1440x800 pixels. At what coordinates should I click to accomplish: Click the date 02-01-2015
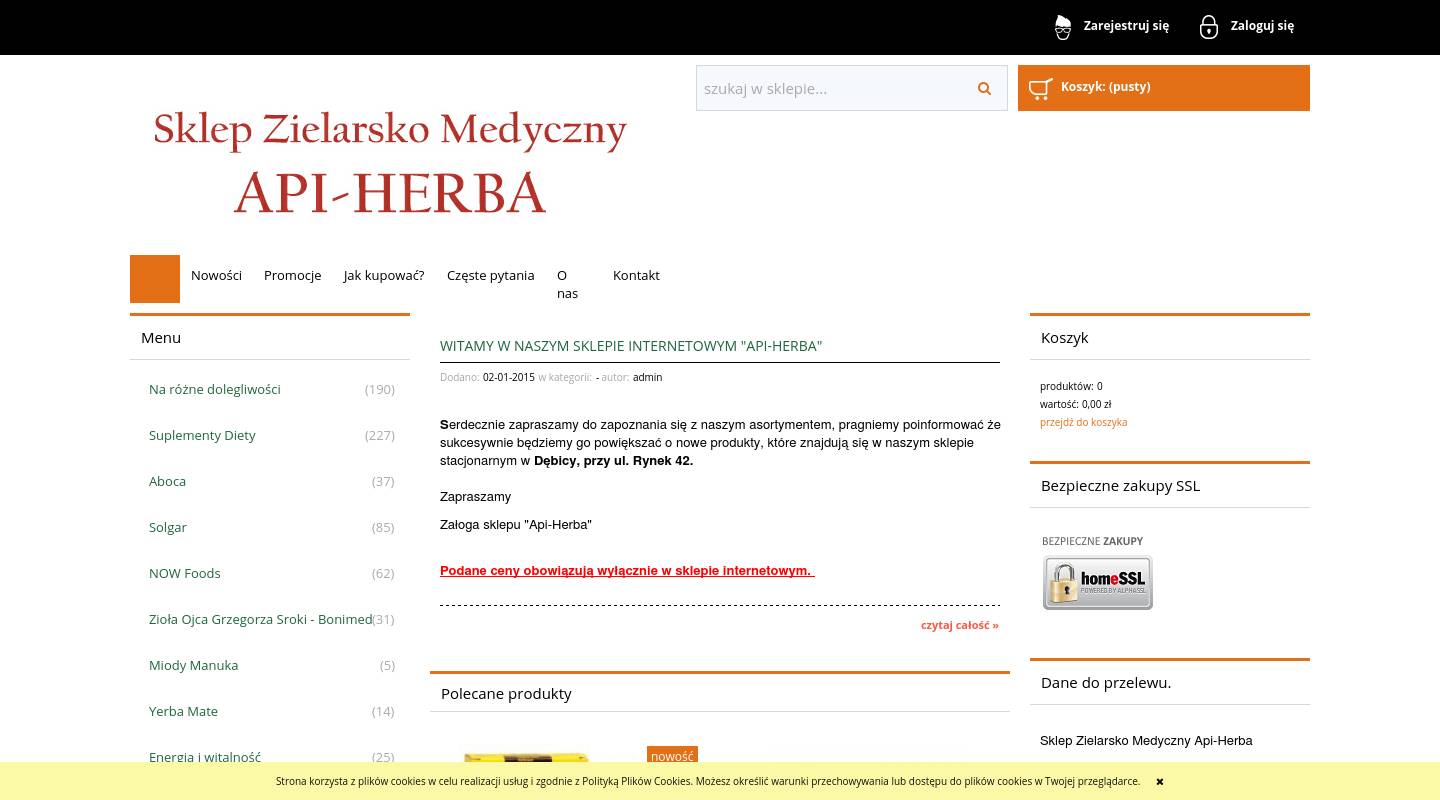point(509,377)
